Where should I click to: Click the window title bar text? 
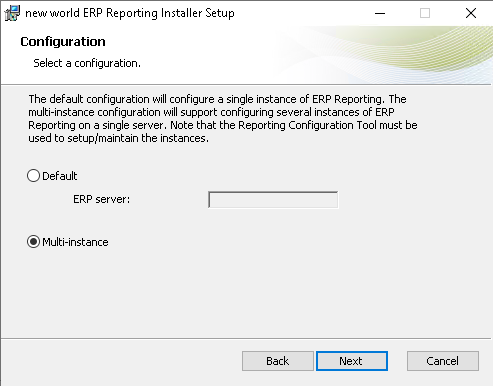[130, 13]
